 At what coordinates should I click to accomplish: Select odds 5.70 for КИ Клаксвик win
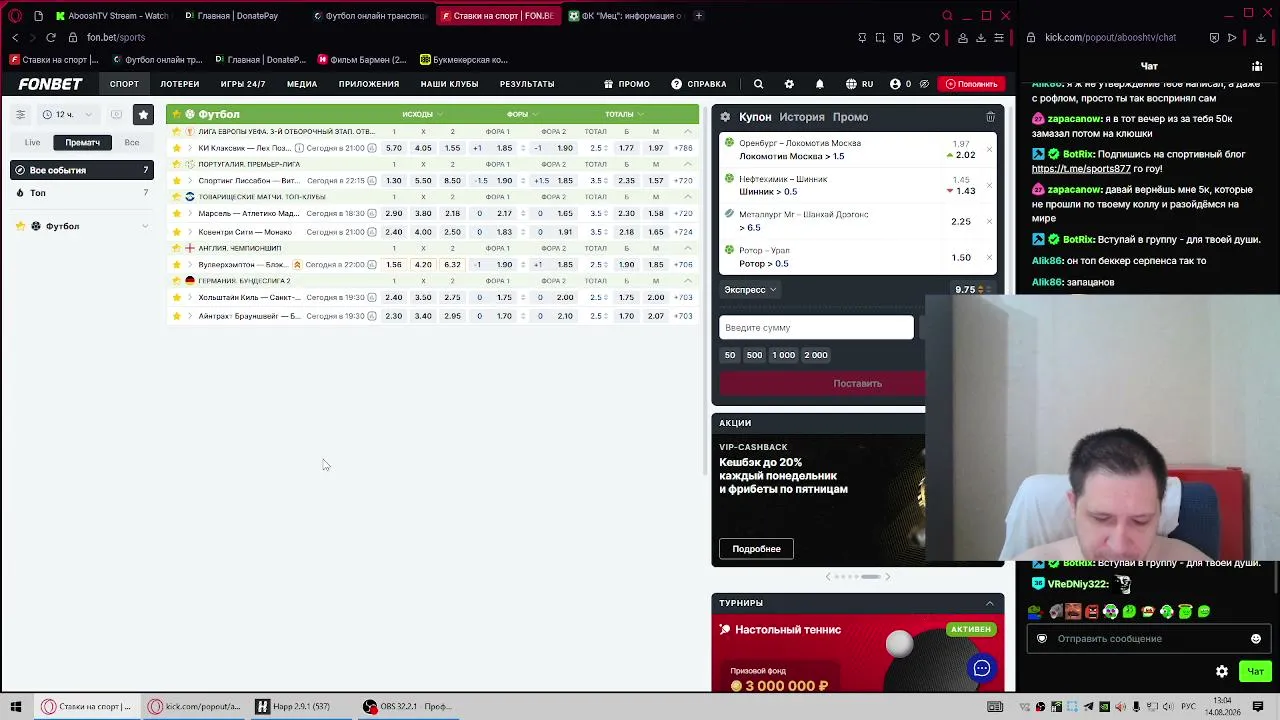tap(394, 148)
